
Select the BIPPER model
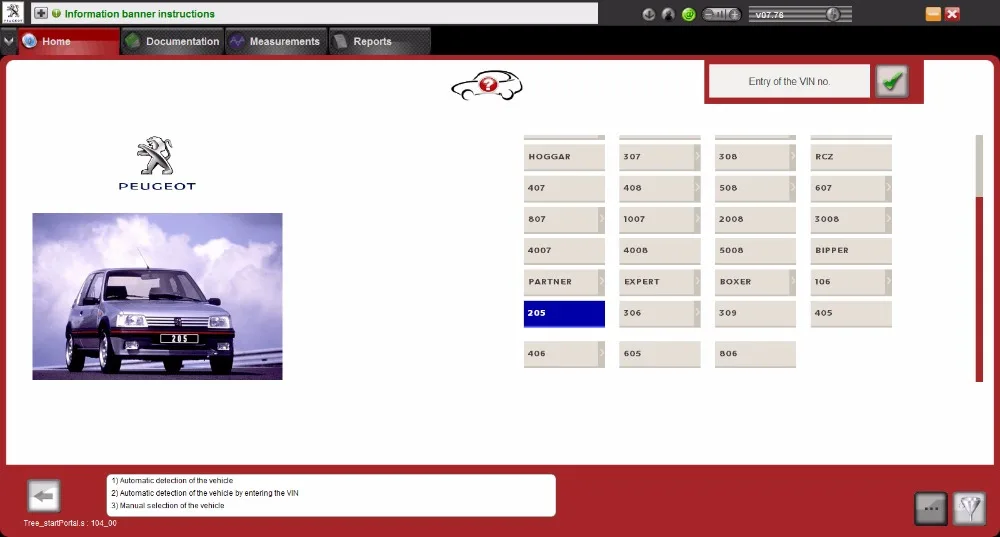pos(851,251)
